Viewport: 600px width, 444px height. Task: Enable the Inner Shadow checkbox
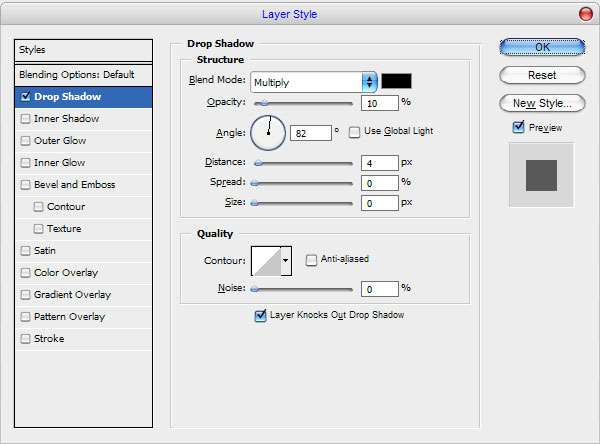[25, 119]
